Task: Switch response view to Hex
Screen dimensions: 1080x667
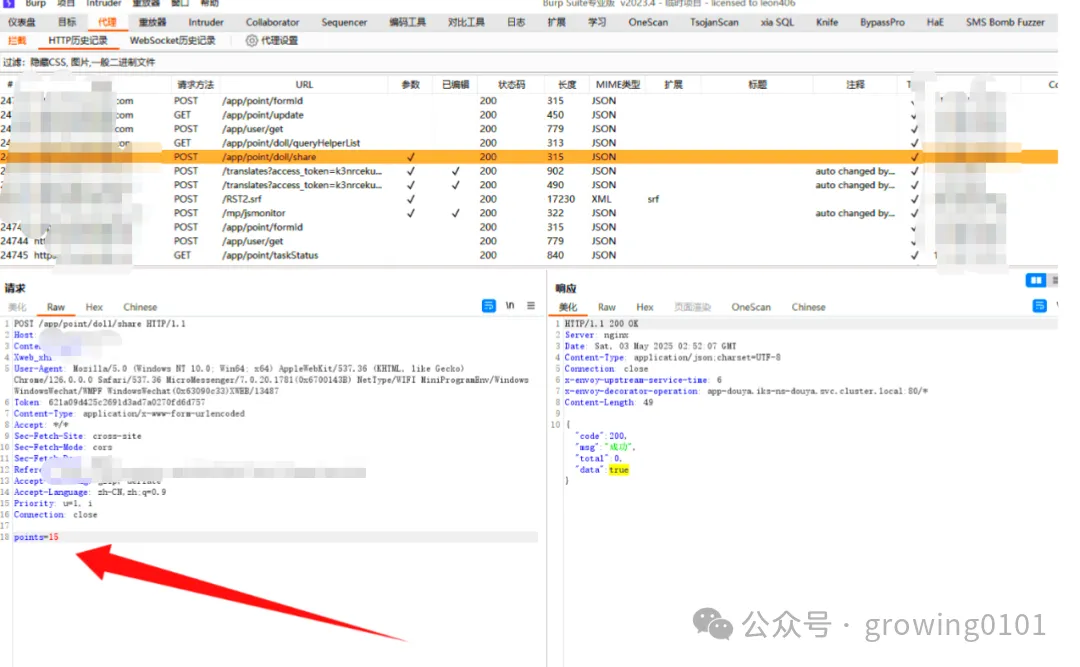Action: (x=645, y=307)
